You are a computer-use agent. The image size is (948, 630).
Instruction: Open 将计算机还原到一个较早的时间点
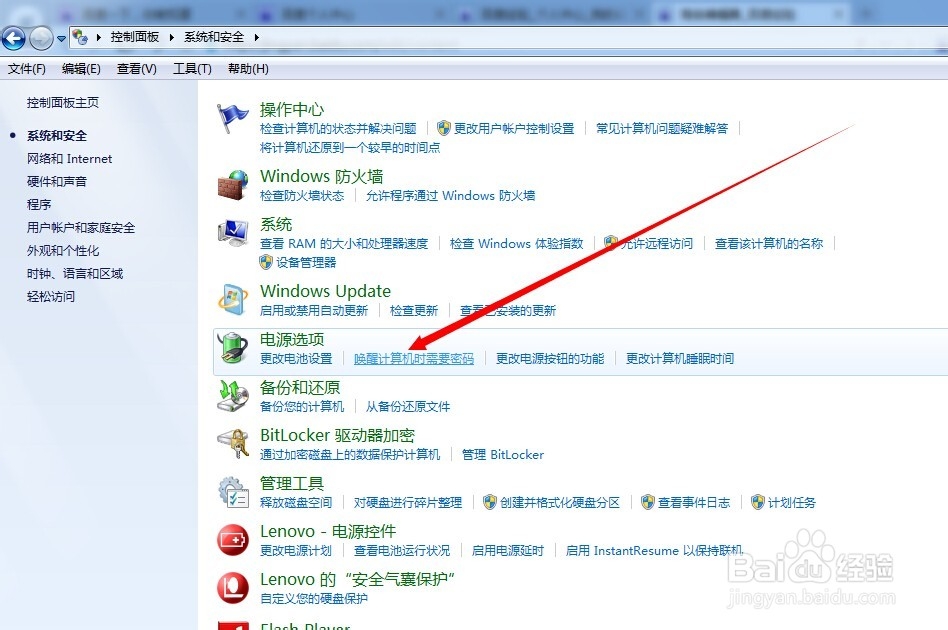click(x=349, y=148)
